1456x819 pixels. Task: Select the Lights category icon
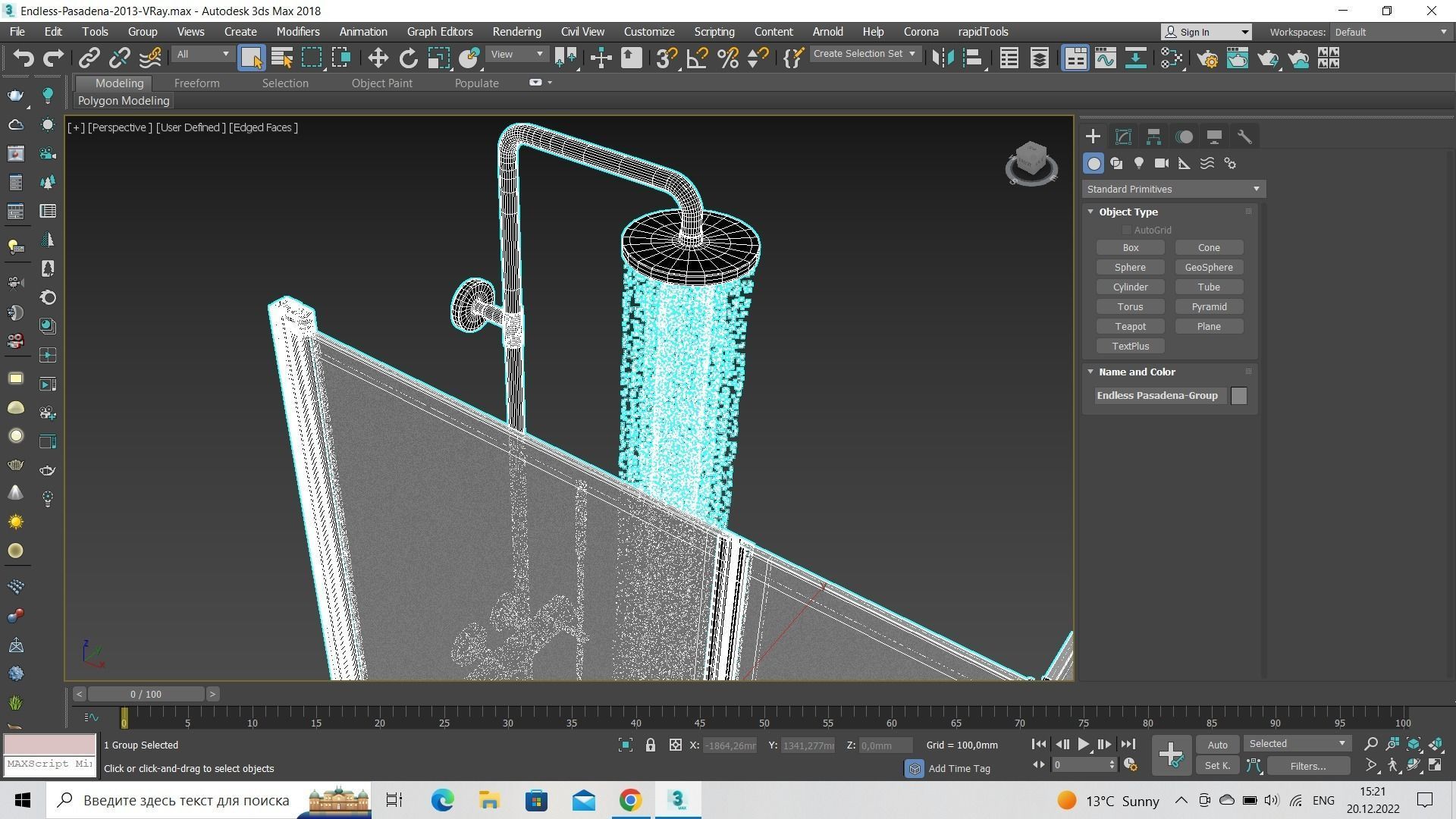tap(1138, 163)
